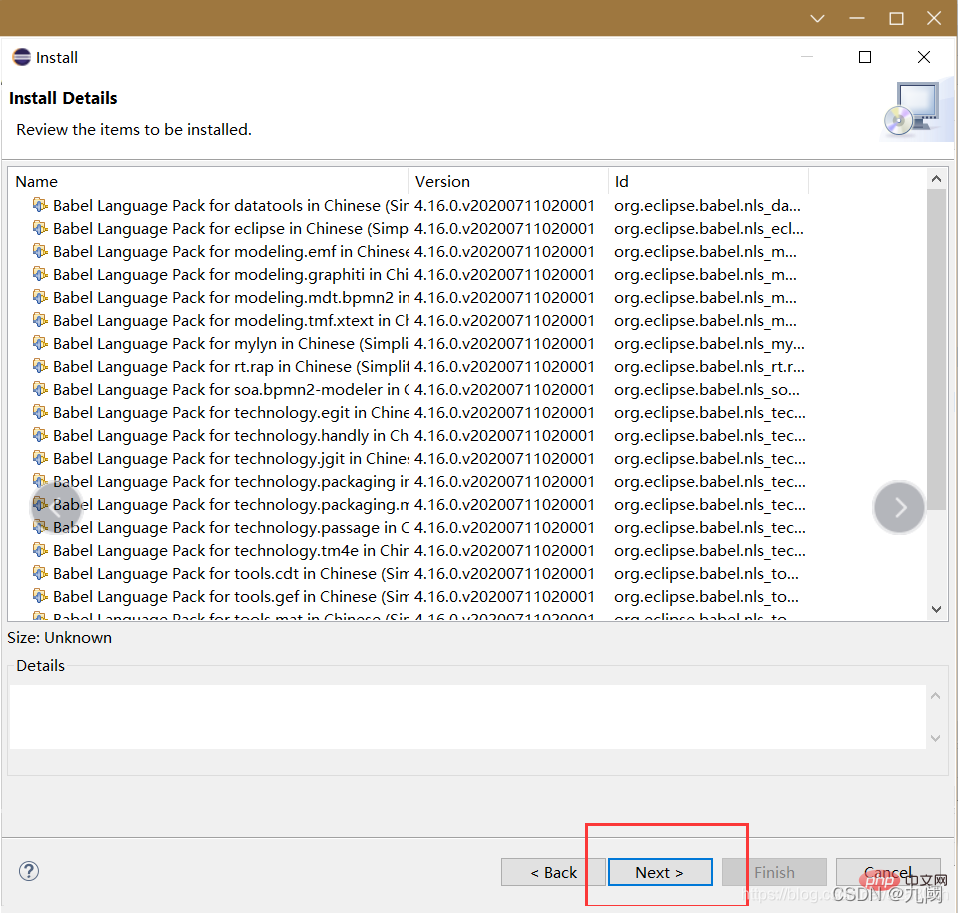Go back with the < Back button
958x913 pixels.
tap(553, 872)
